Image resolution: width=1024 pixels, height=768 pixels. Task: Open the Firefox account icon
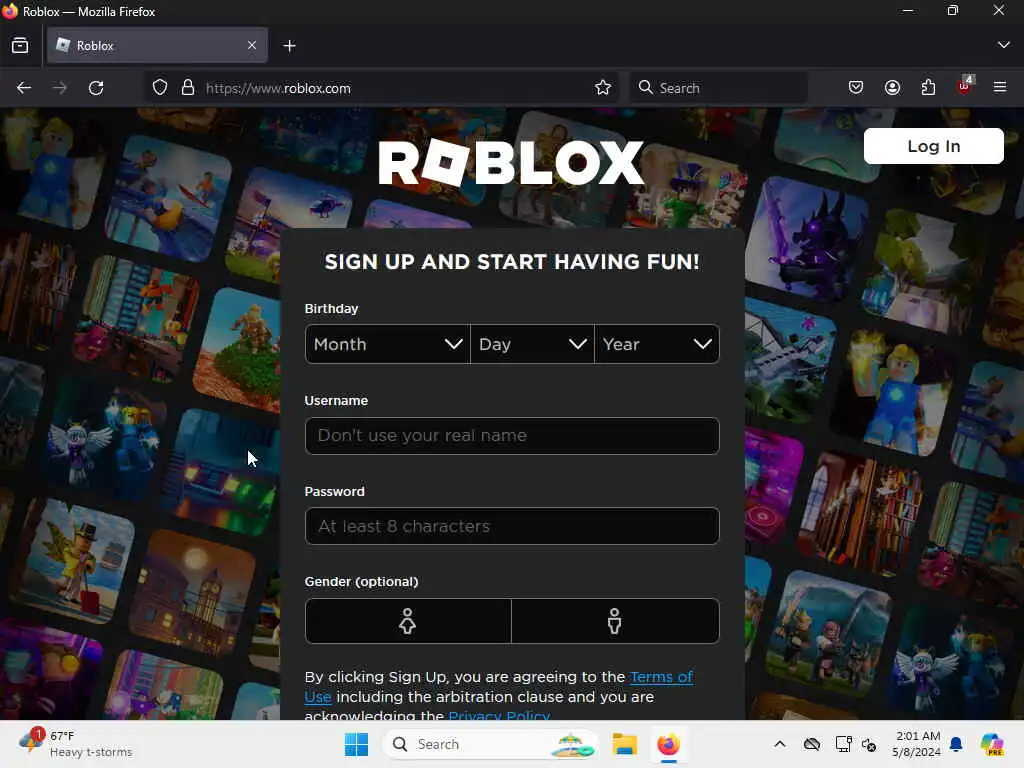point(892,88)
